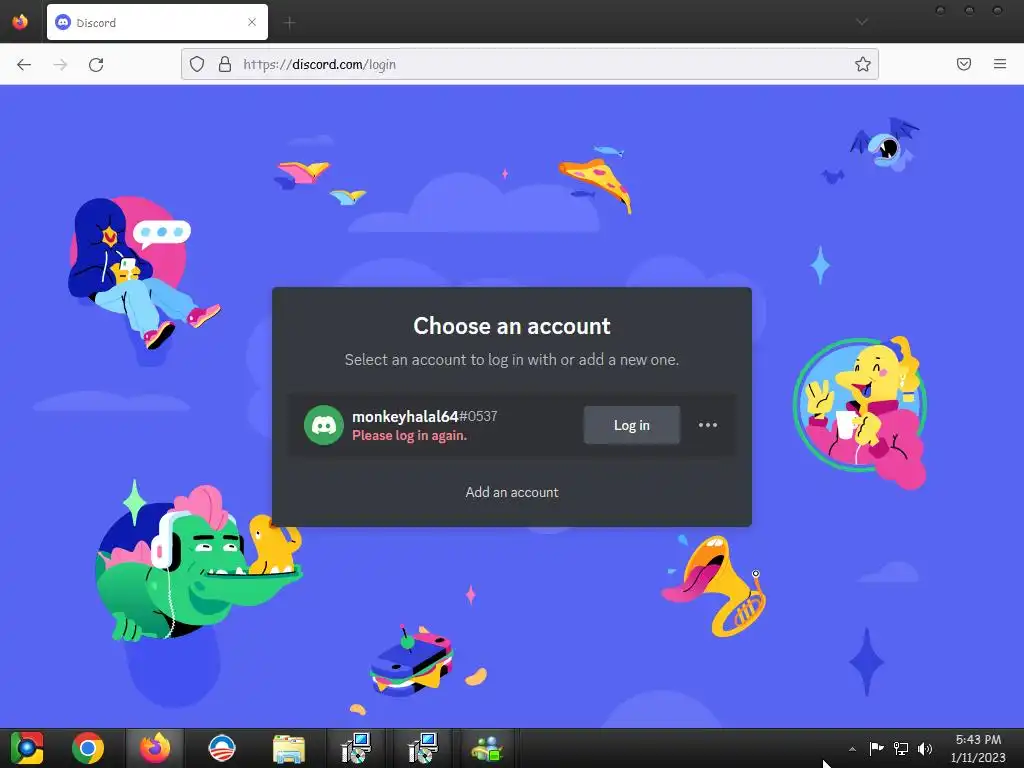This screenshot has width=1024, height=768.
Task: Show hidden system tray icons
Action: 852,749
